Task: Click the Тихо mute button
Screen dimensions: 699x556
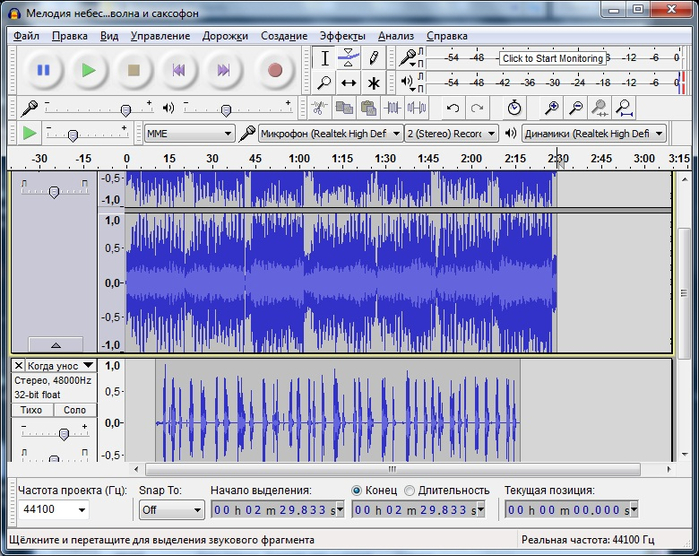Action: click(x=32, y=410)
